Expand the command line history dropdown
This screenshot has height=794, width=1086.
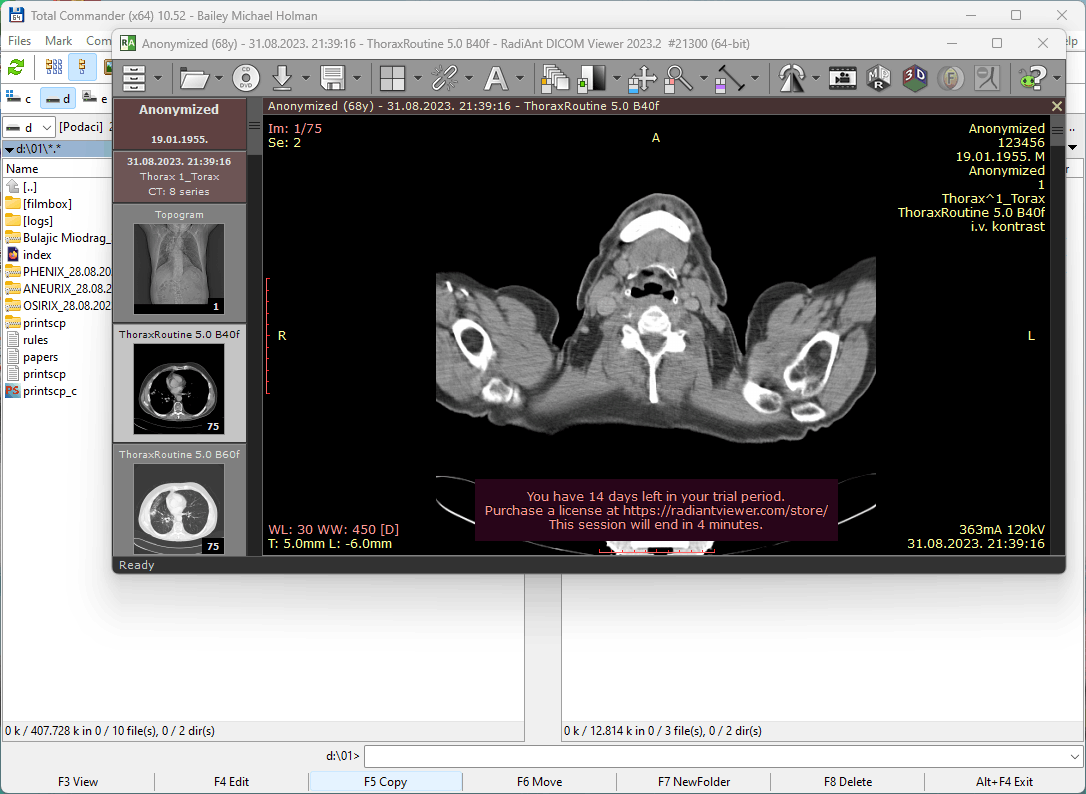coord(1075,756)
